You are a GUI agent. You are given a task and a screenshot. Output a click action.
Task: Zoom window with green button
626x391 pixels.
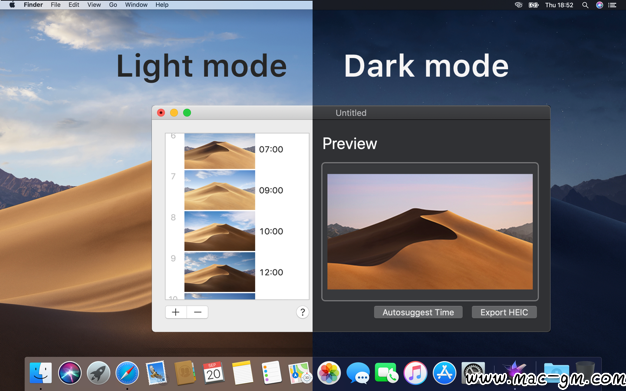[187, 113]
